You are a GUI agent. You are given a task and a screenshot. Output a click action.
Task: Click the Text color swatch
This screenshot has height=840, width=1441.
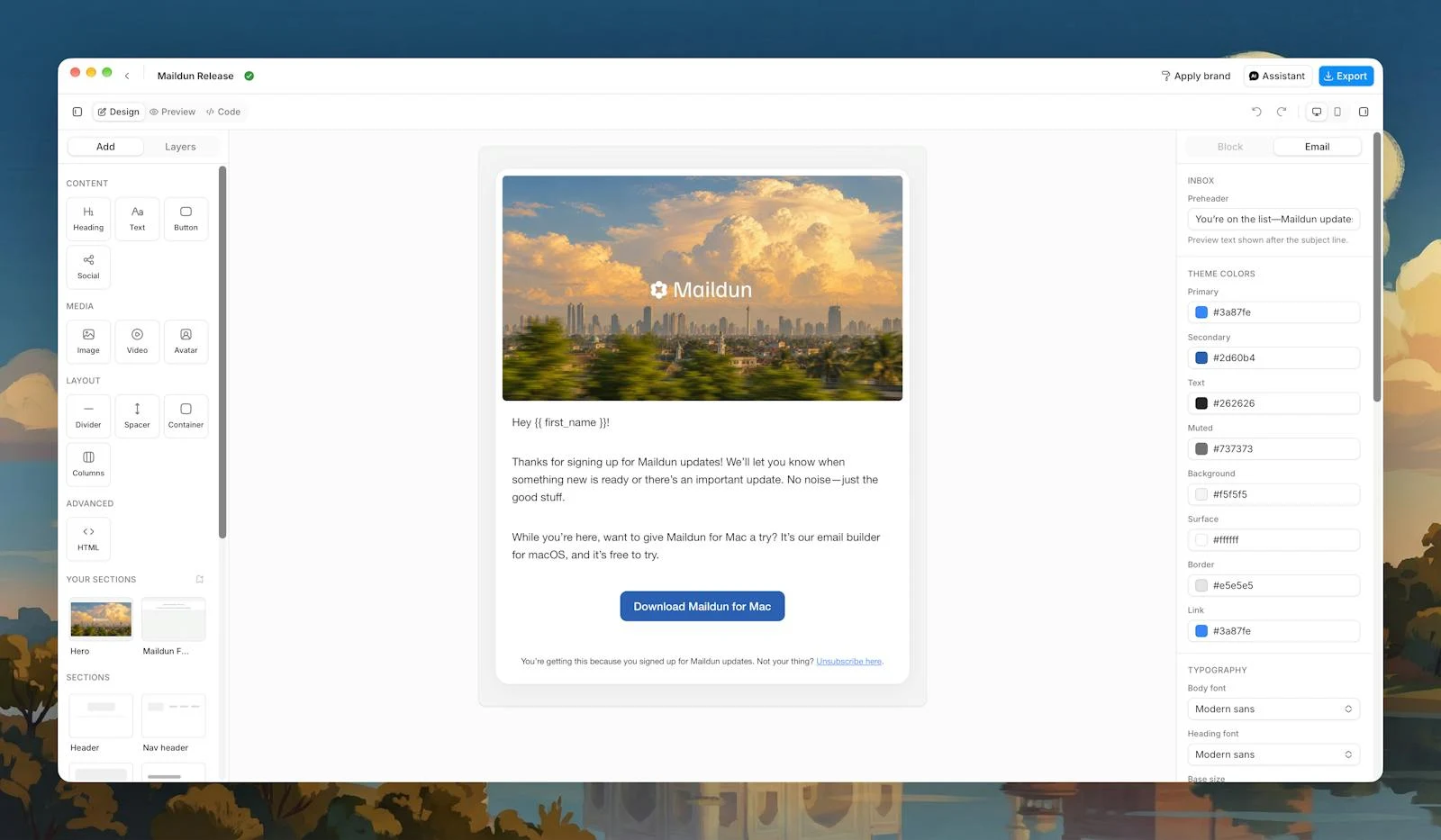pos(1201,403)
